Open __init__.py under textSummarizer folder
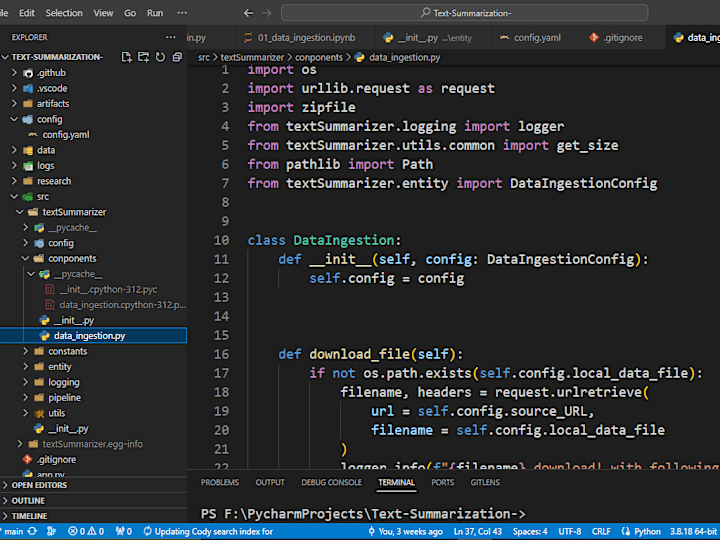This screenshot has height=540, width=720. point(68,428)
